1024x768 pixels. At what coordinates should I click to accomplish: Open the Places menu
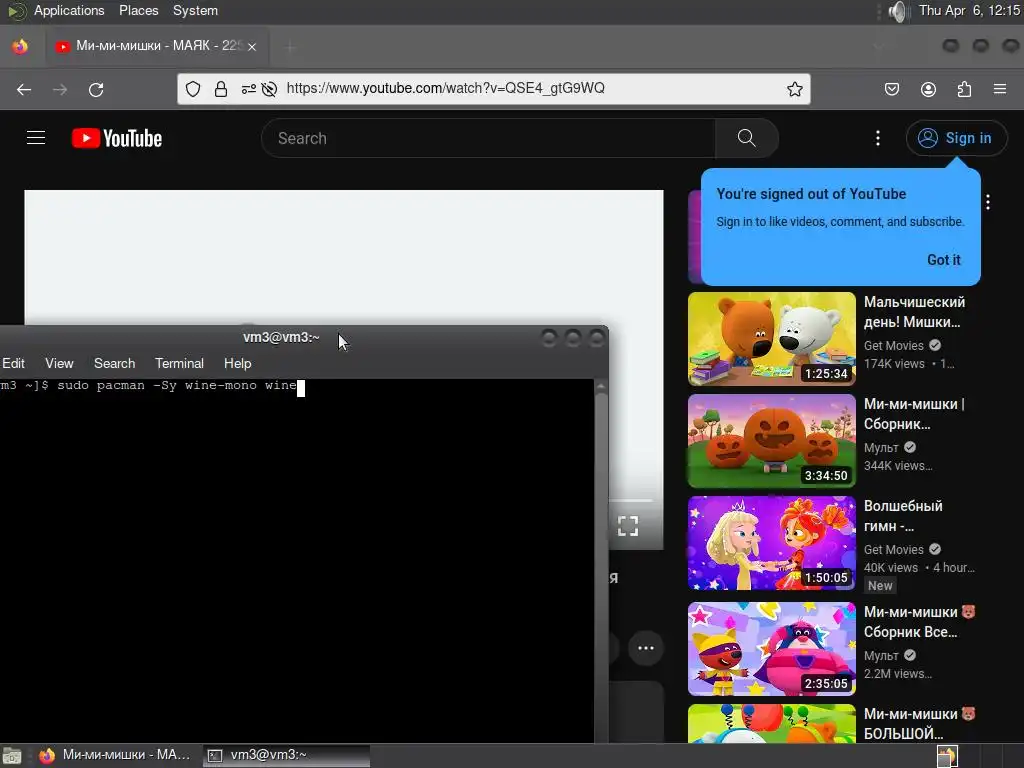138,10
